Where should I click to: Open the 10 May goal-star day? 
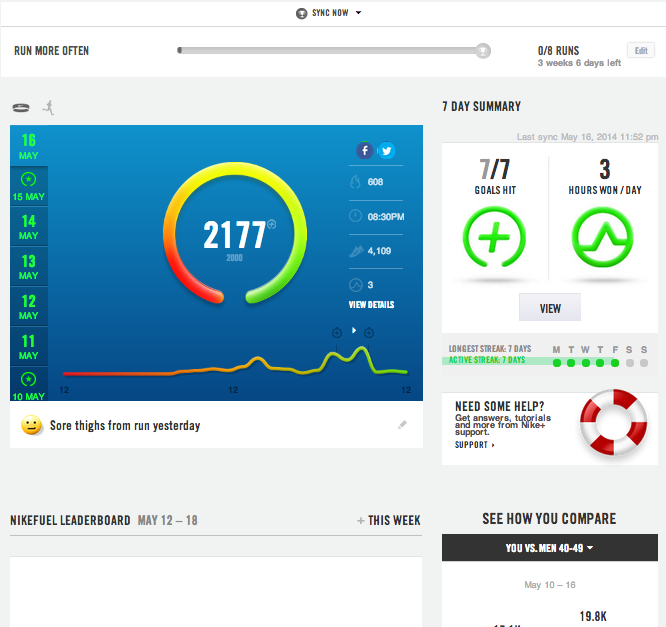29,384
